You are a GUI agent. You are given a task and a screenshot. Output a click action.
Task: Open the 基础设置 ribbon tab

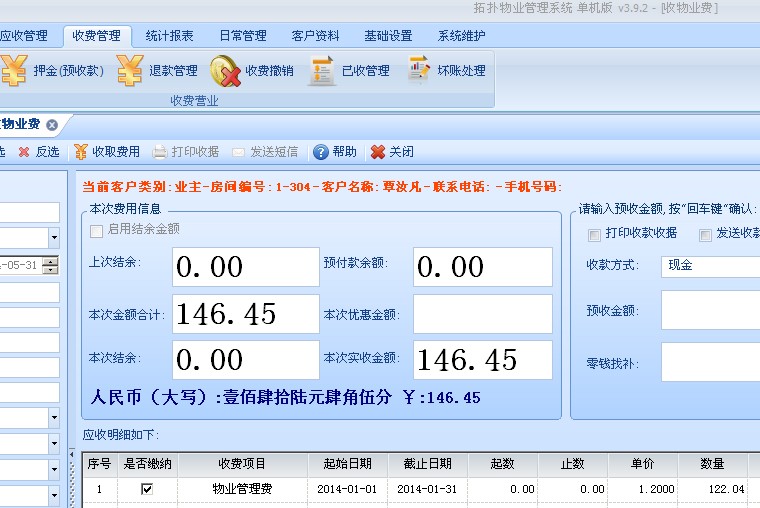[388, 36]
